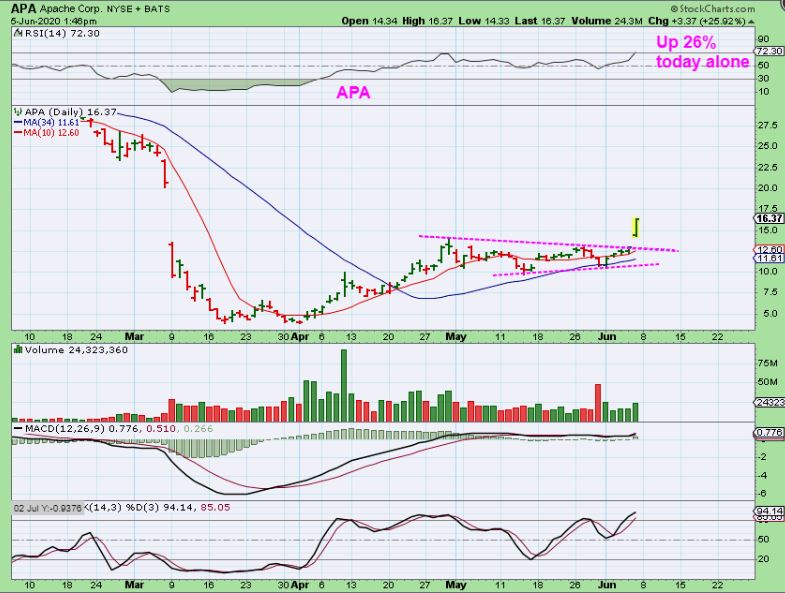Click the yellow highlighted latest price bar

point(636,227)
